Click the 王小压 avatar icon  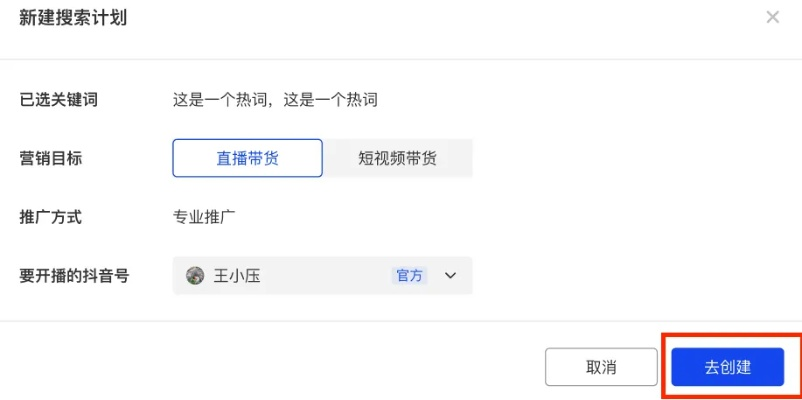tap(195, 276)
